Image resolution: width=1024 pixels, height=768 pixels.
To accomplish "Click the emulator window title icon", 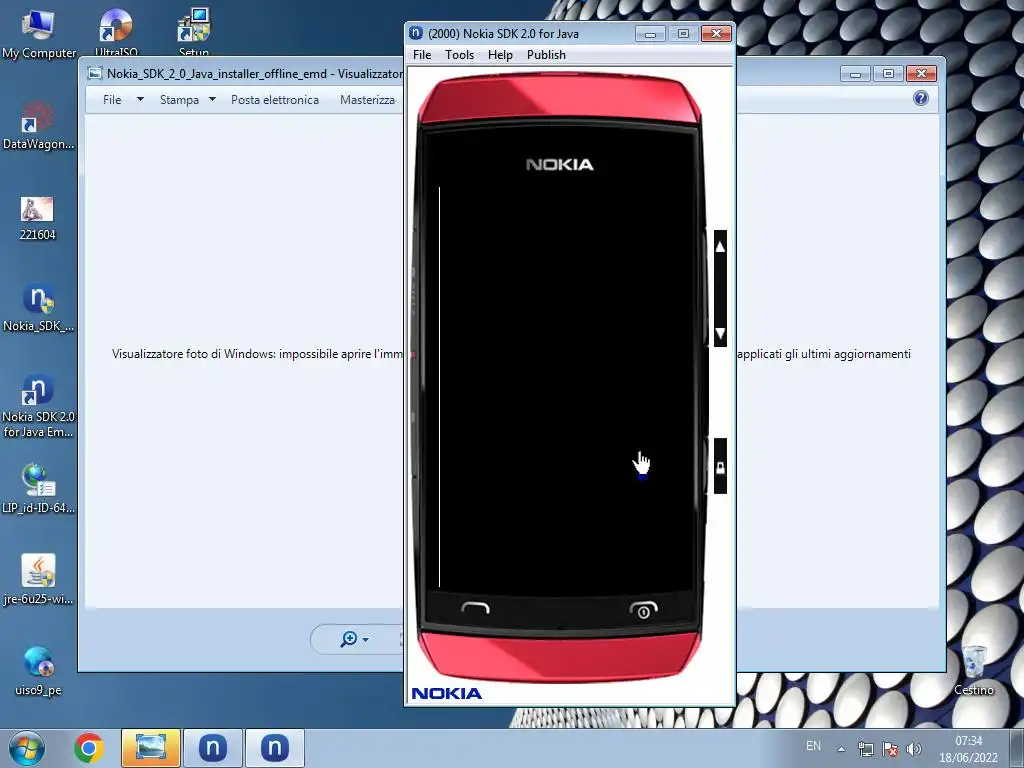I will coord(415,33).
